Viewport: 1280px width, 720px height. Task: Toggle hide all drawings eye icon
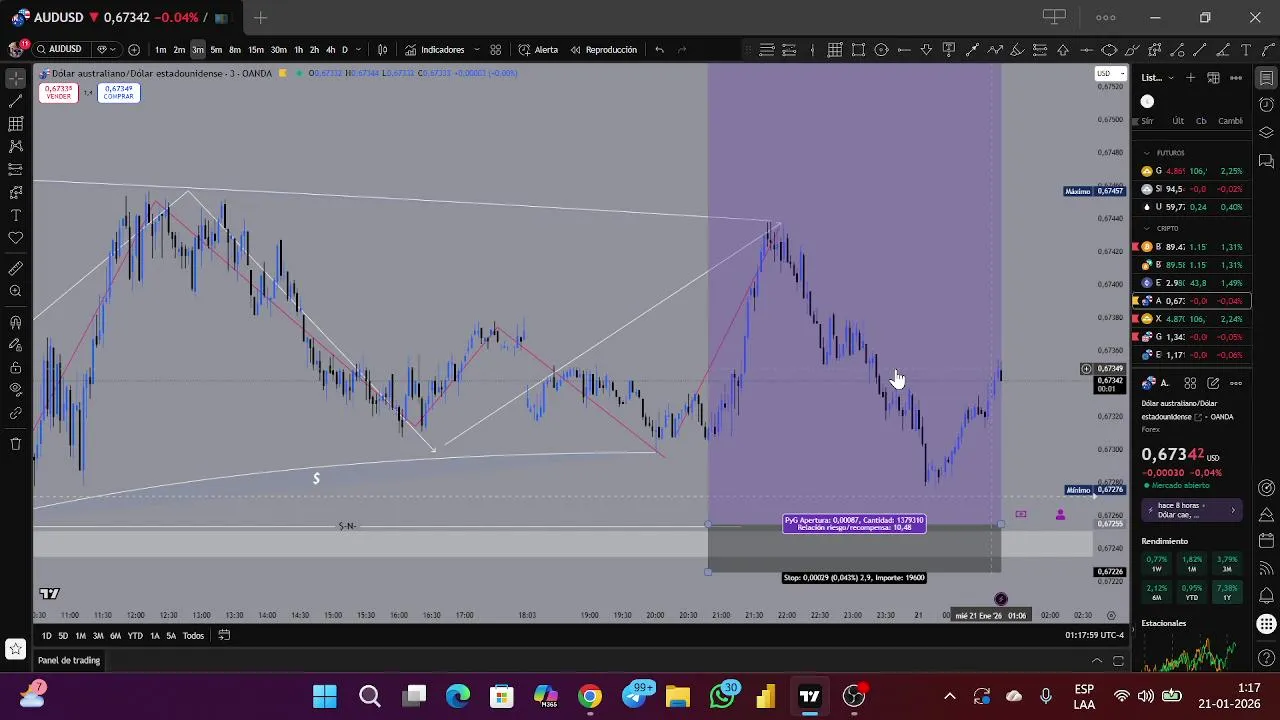pyautogui.click(x=15, y=390)
